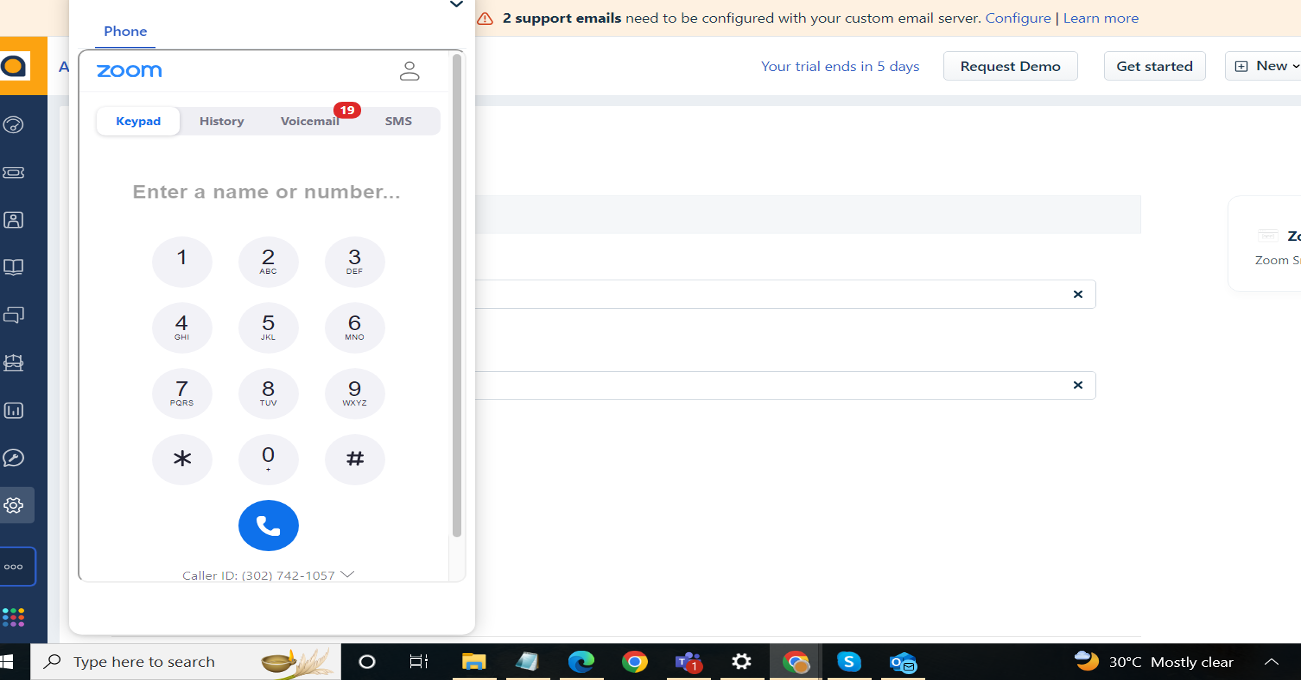Click the blue call button
The height and width of the screenshot is (680, 1302).
[x=268, y=525]
